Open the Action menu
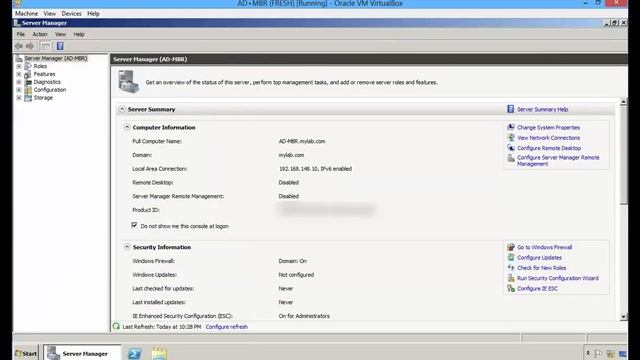The height and width of the screenshot is (360, 640). click(40, 34)
